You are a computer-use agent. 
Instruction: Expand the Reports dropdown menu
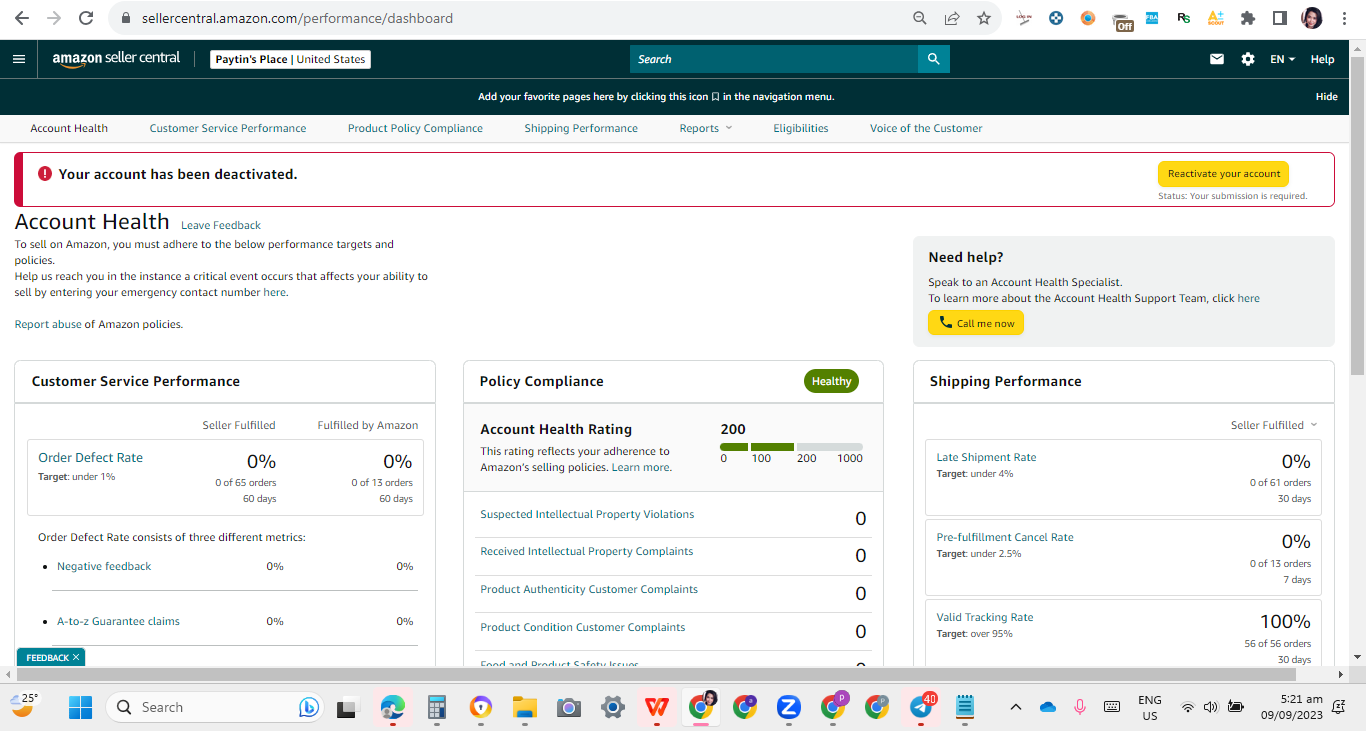(706, 128)
